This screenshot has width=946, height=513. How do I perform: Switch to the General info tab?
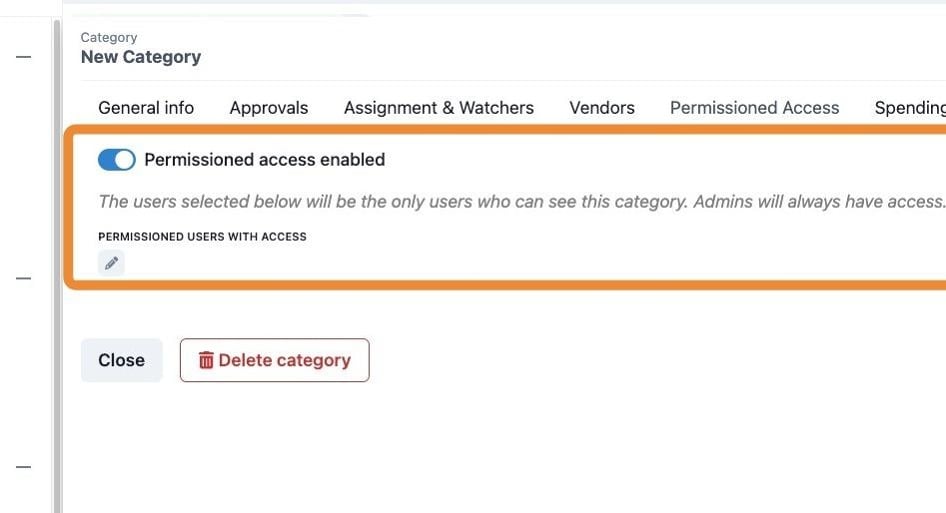point(146,108)
